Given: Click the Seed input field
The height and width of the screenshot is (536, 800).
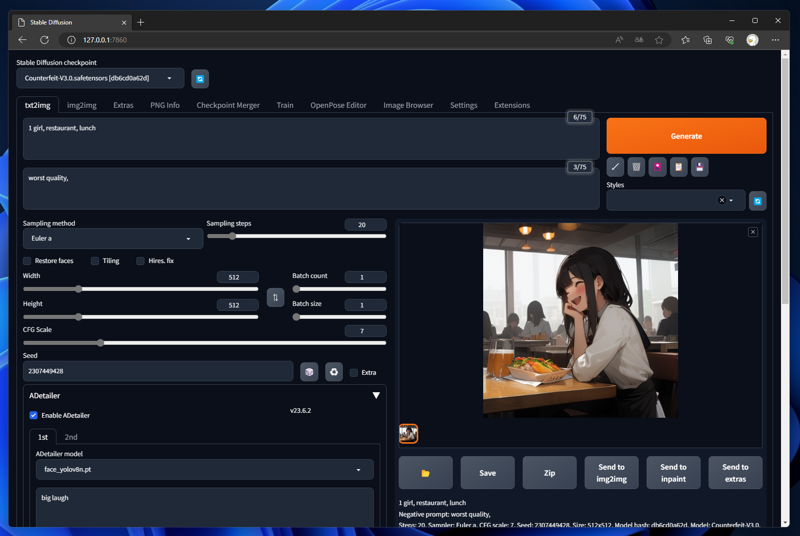Looking at the screenshot, I should coord(158,371).
